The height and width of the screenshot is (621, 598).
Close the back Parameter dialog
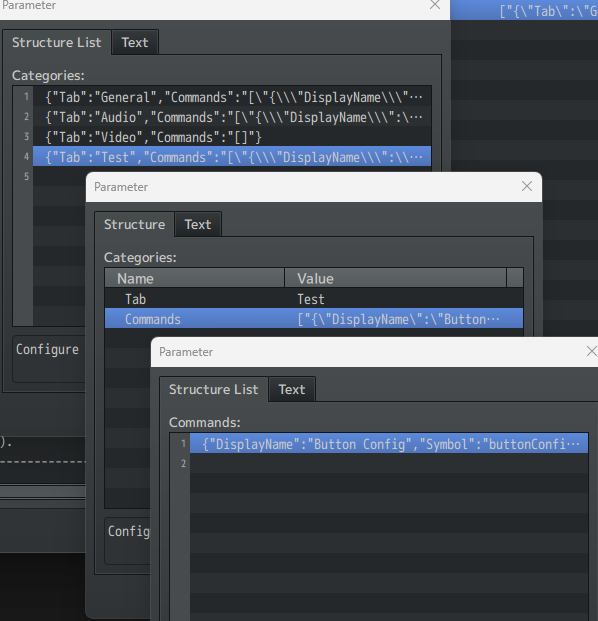coord(435,5)
